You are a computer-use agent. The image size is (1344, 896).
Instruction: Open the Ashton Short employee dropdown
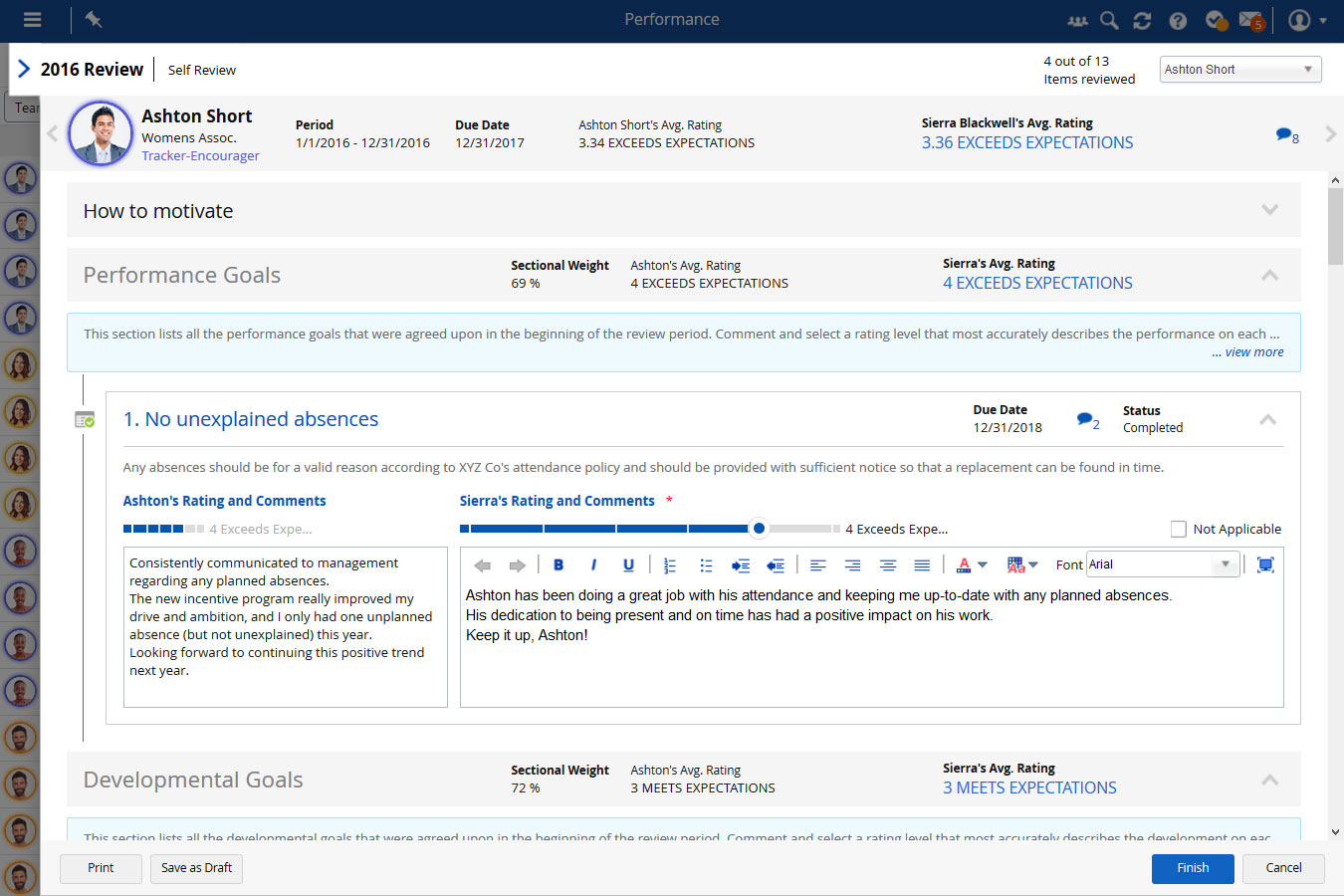(x=1240, y=70)
